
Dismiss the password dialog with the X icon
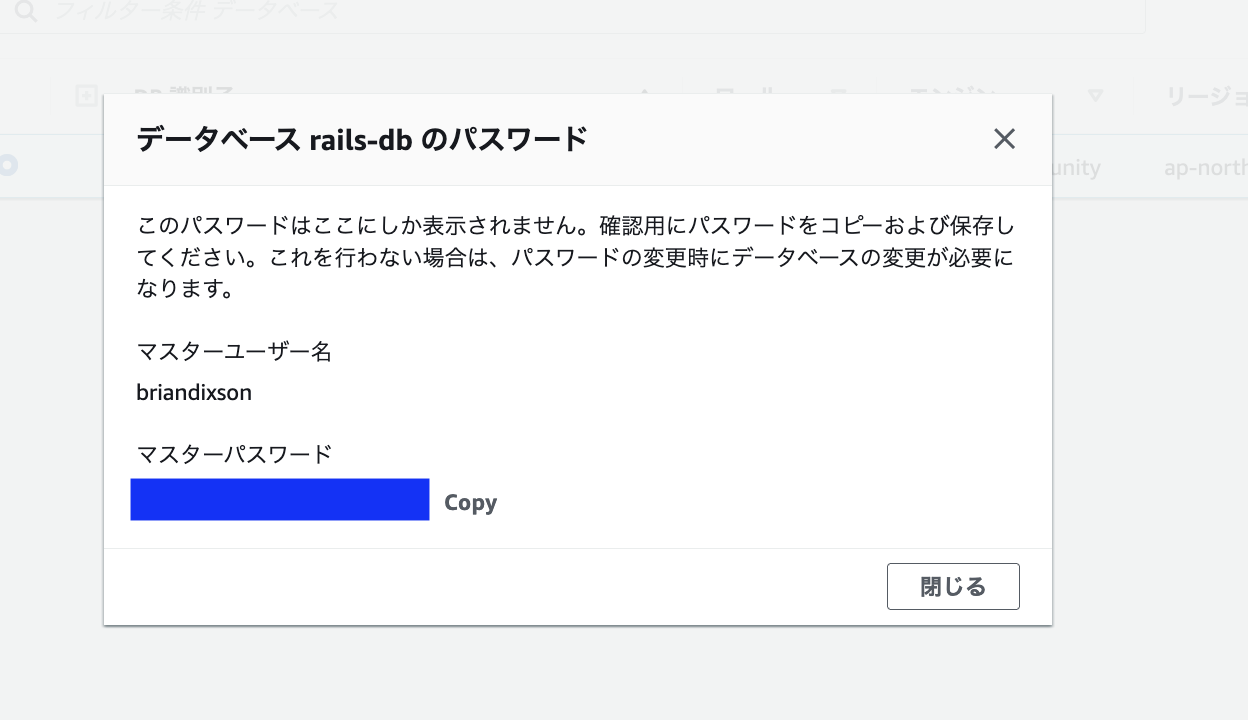[x=1004, y=139]
